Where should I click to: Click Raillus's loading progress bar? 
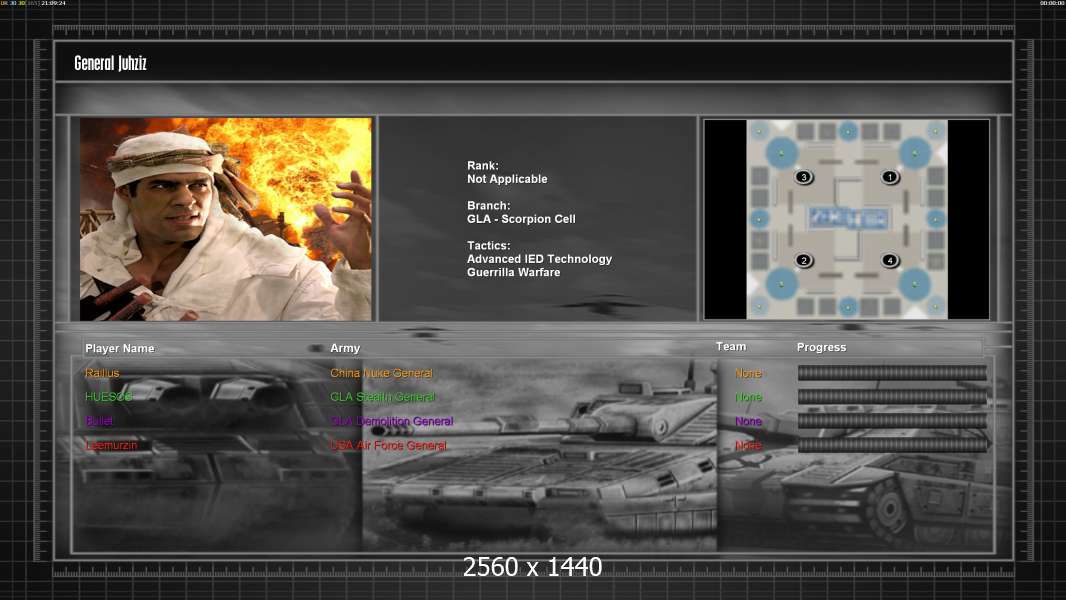892,372
